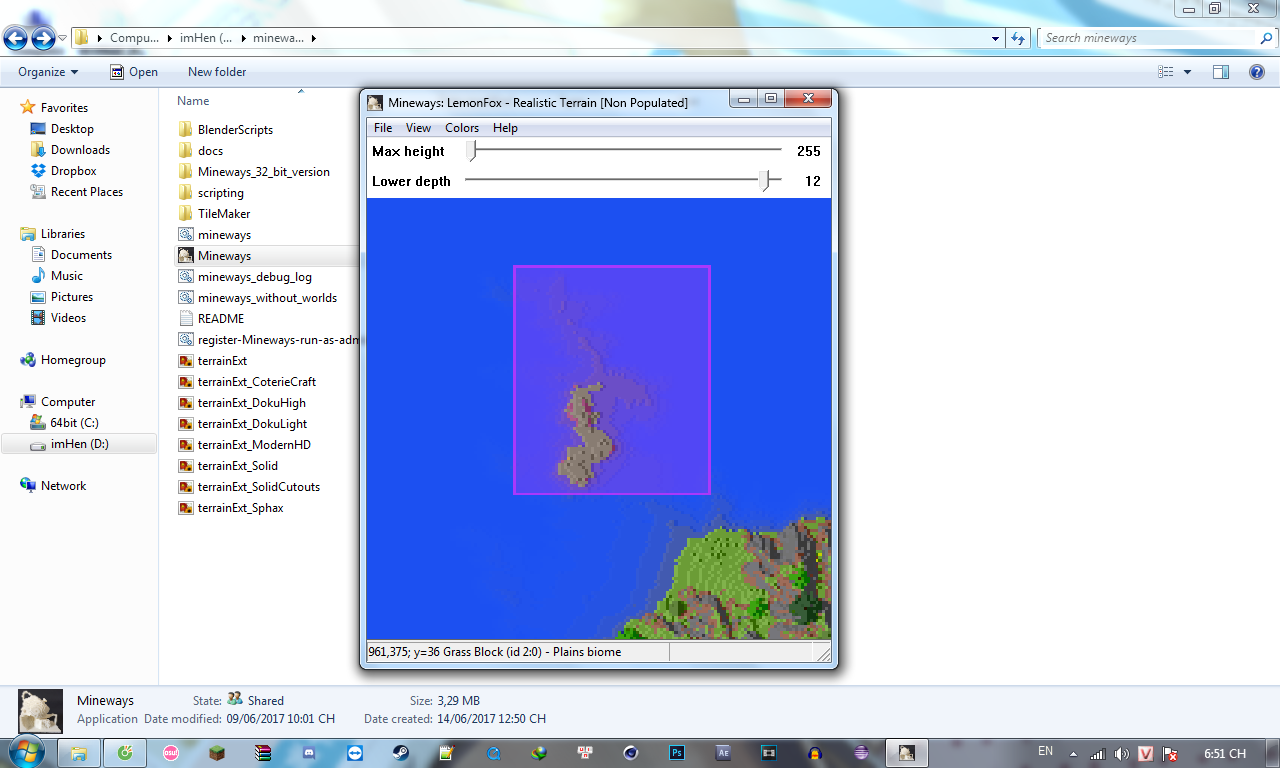The width and height of the screenshot is (1280, 768).
Task: Expand the change view options arrow
Action: 1188,72
